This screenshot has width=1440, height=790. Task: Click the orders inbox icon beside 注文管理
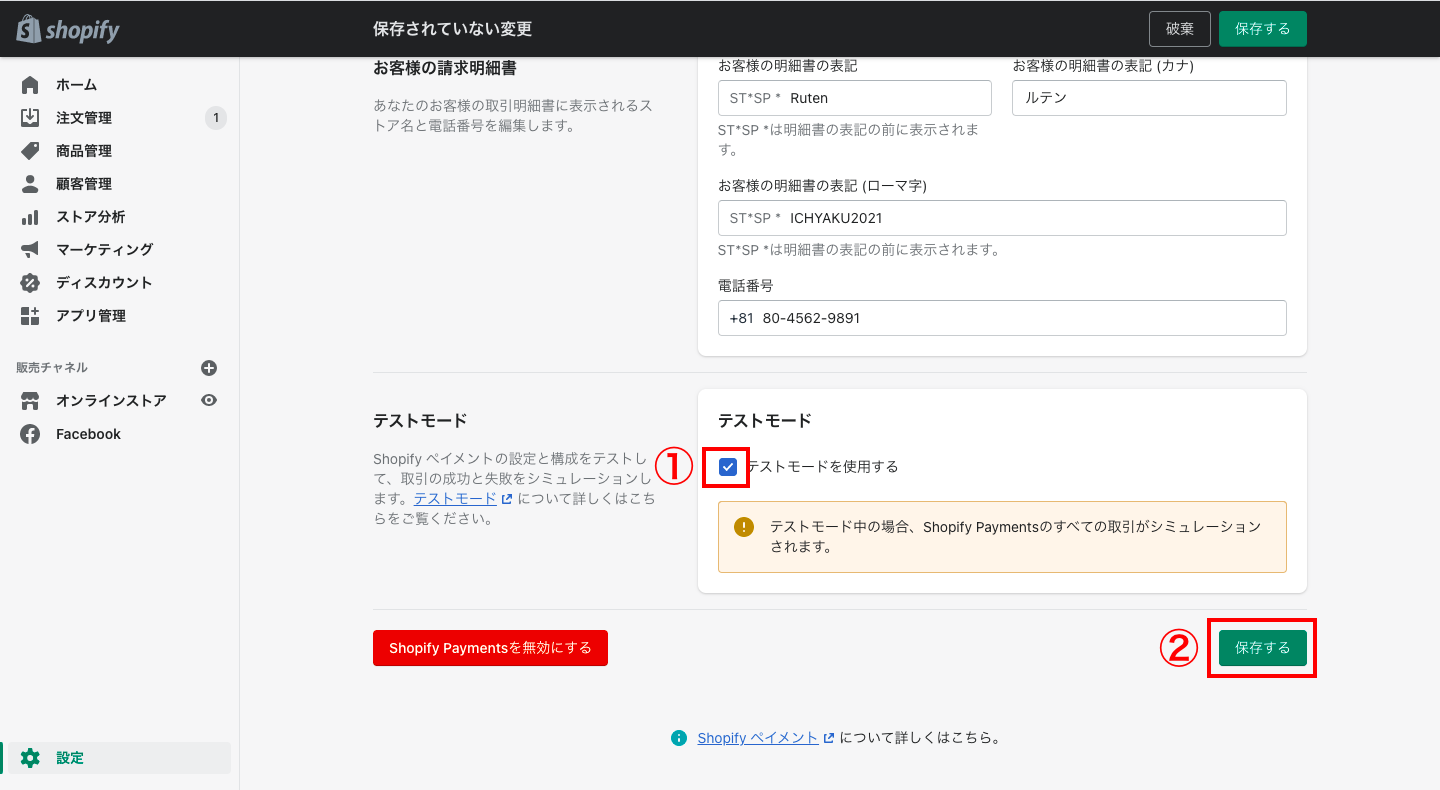[30, 118]
